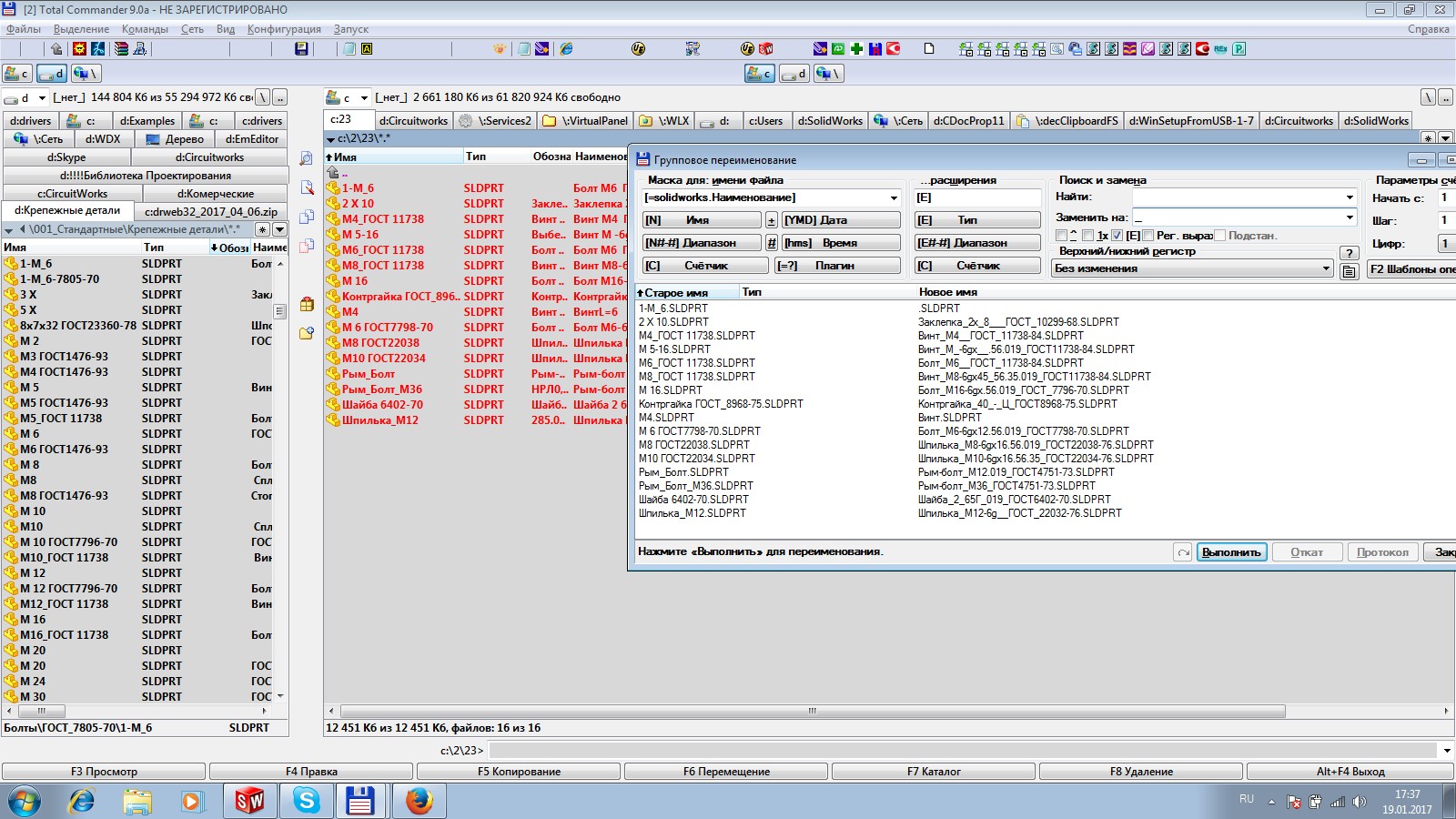Click the '[=?] Плагин' button
This screenshot has width=1456, height=819.
[837, 266]
